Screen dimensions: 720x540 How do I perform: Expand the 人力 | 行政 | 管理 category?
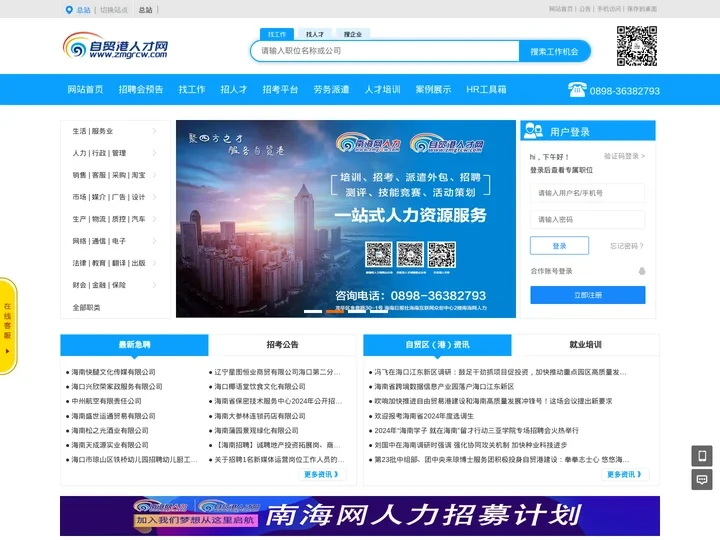[x=115, y=153]
